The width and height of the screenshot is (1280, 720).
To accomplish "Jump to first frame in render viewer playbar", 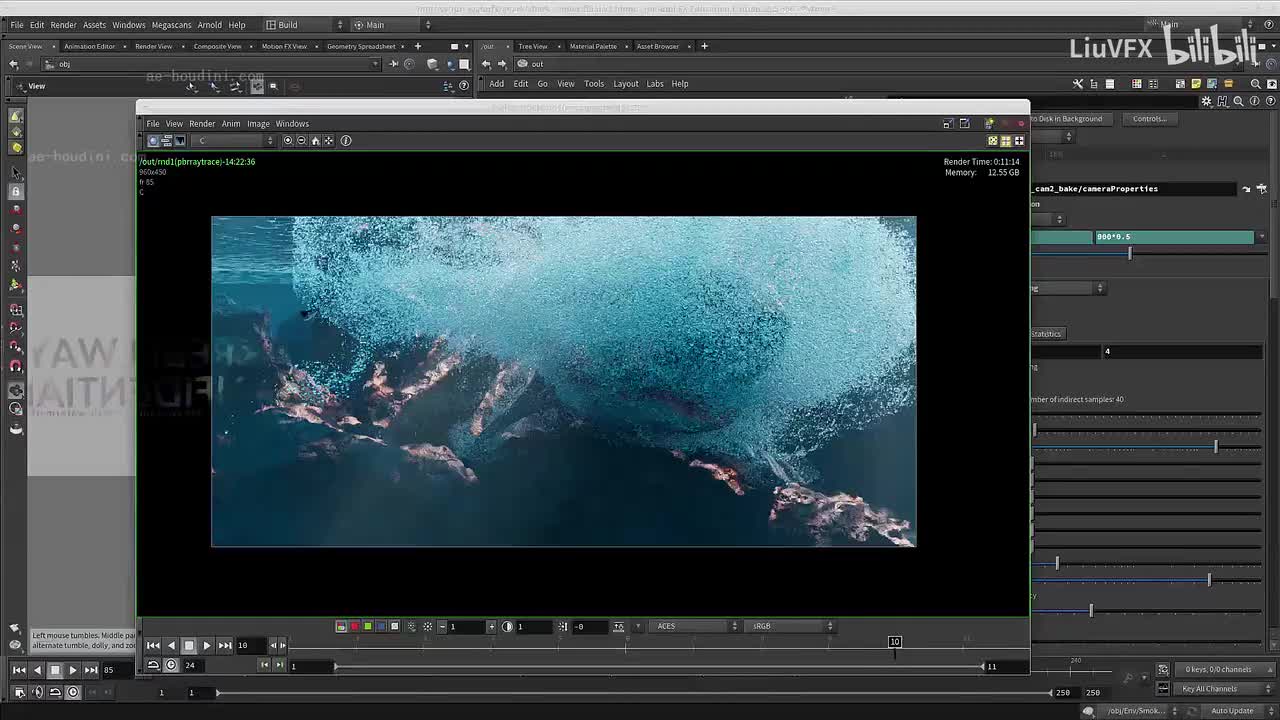I will pos(153,645).
